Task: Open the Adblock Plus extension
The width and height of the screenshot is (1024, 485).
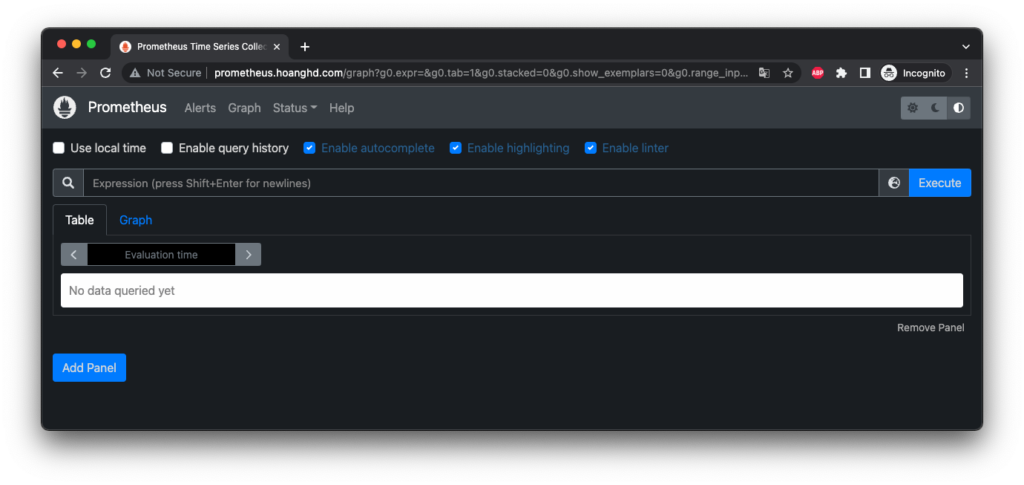Action: (x=818, y=73)
